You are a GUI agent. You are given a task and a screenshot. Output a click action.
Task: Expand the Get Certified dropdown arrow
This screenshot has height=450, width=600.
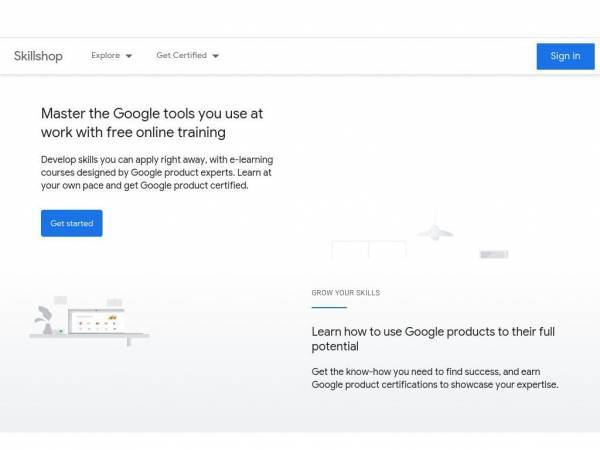215,56
